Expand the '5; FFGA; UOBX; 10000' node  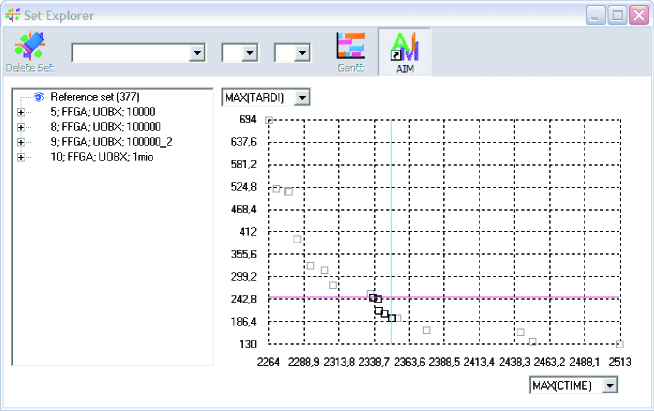click(20, 112)
